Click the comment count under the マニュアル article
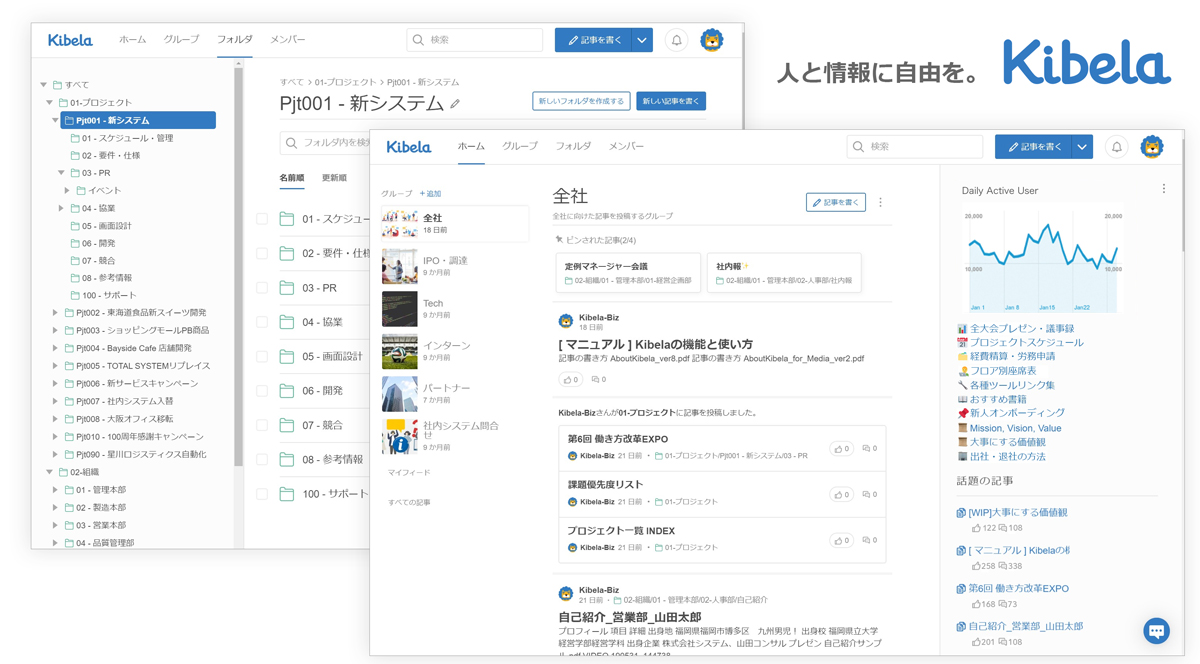1200x664 pixels. [599, 380]
